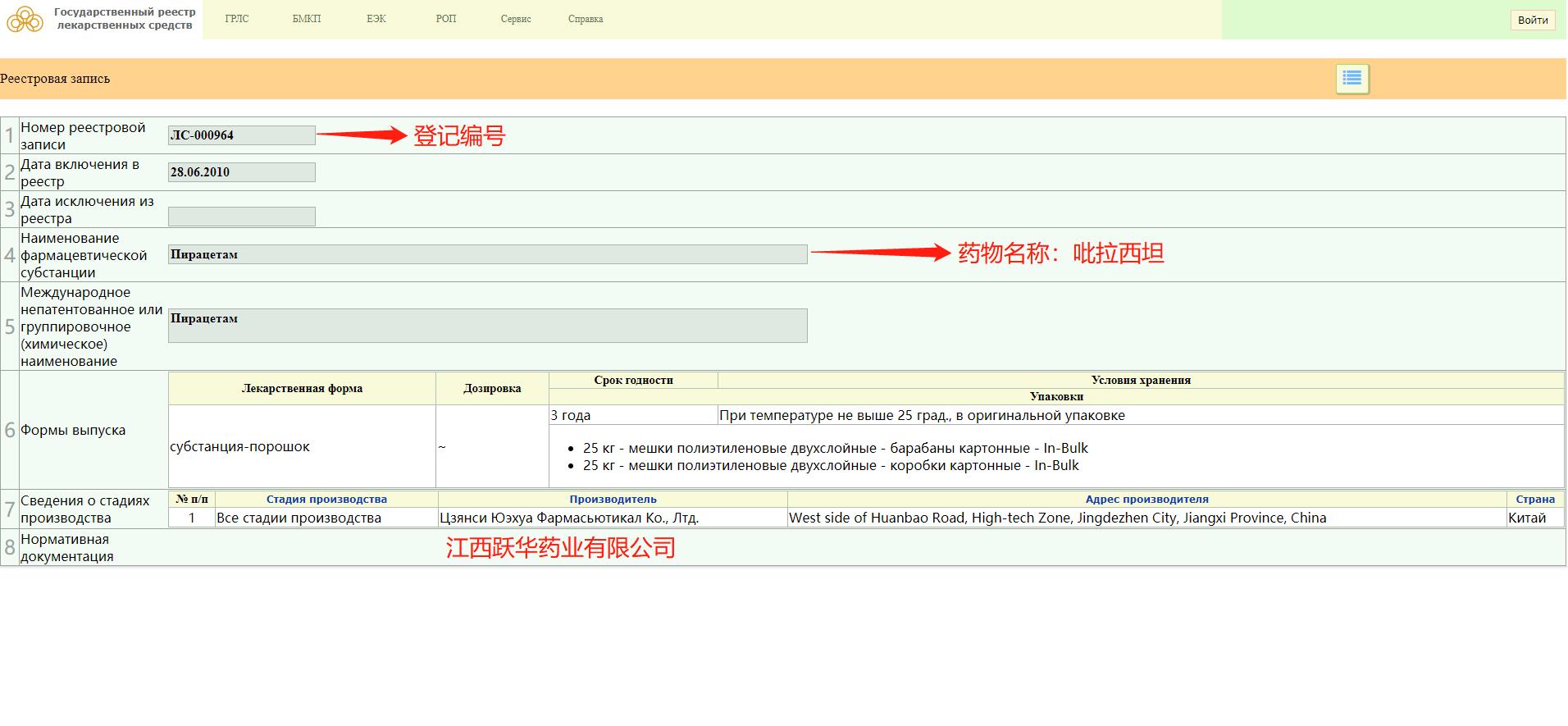Screen dimensions: 1568x726
Task: Click the Страна column header
Action: click(1534, 499)
